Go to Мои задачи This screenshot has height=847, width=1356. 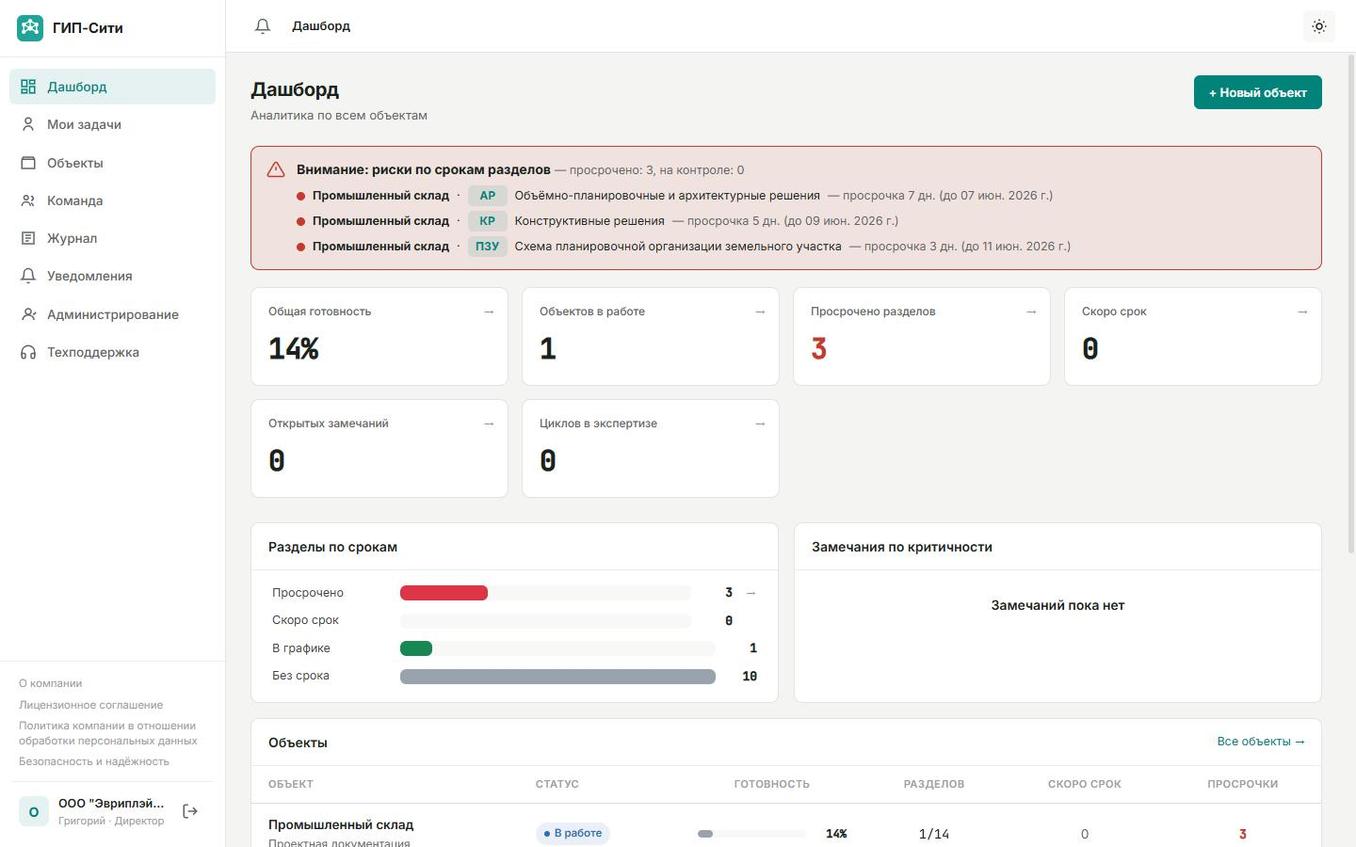(x=112, y=125)
